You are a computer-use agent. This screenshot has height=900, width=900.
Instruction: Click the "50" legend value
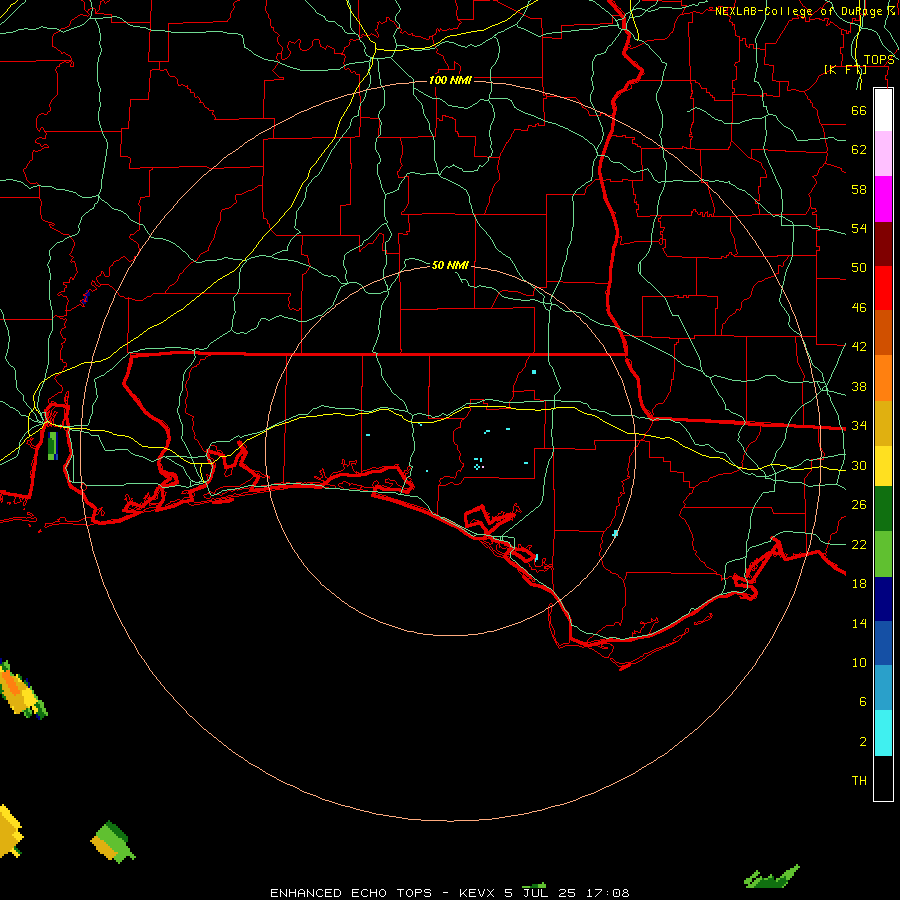pyautogui.click(x=859, y=268)
